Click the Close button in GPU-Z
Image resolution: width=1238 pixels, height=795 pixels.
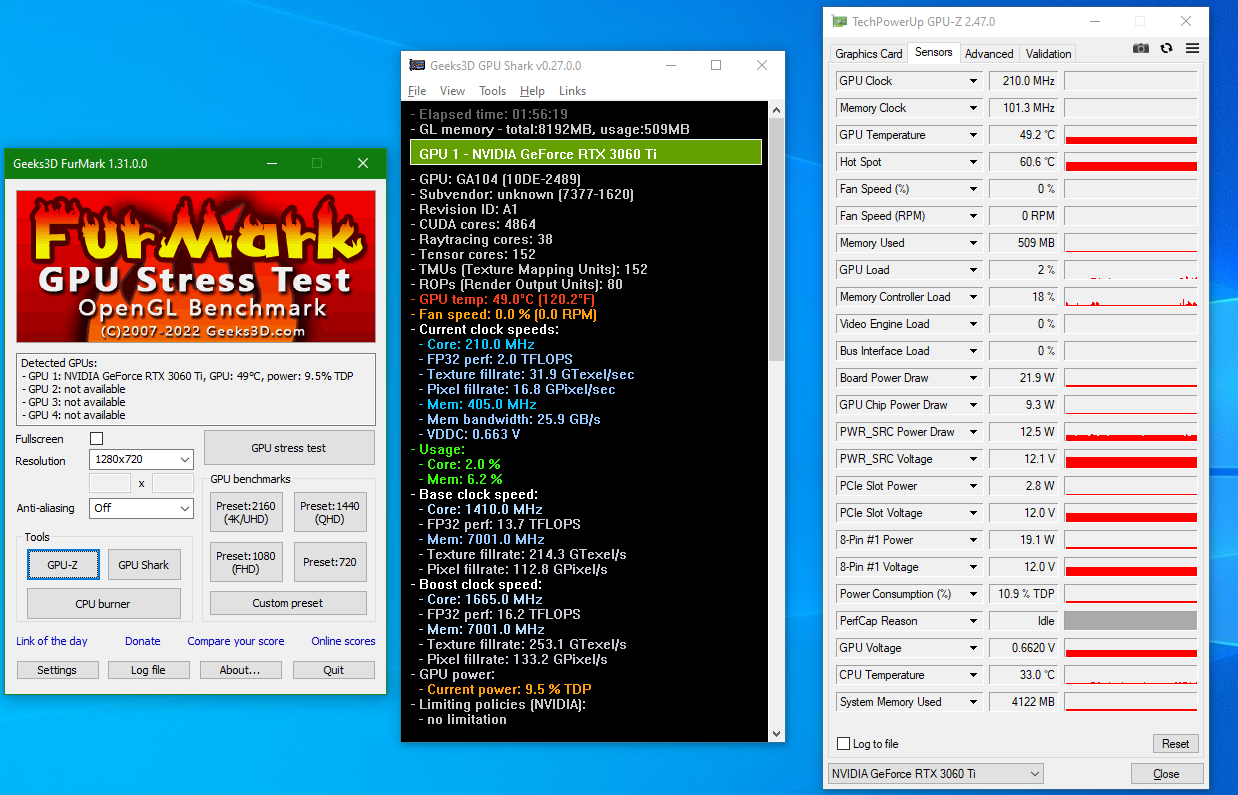coord(1166,774)
